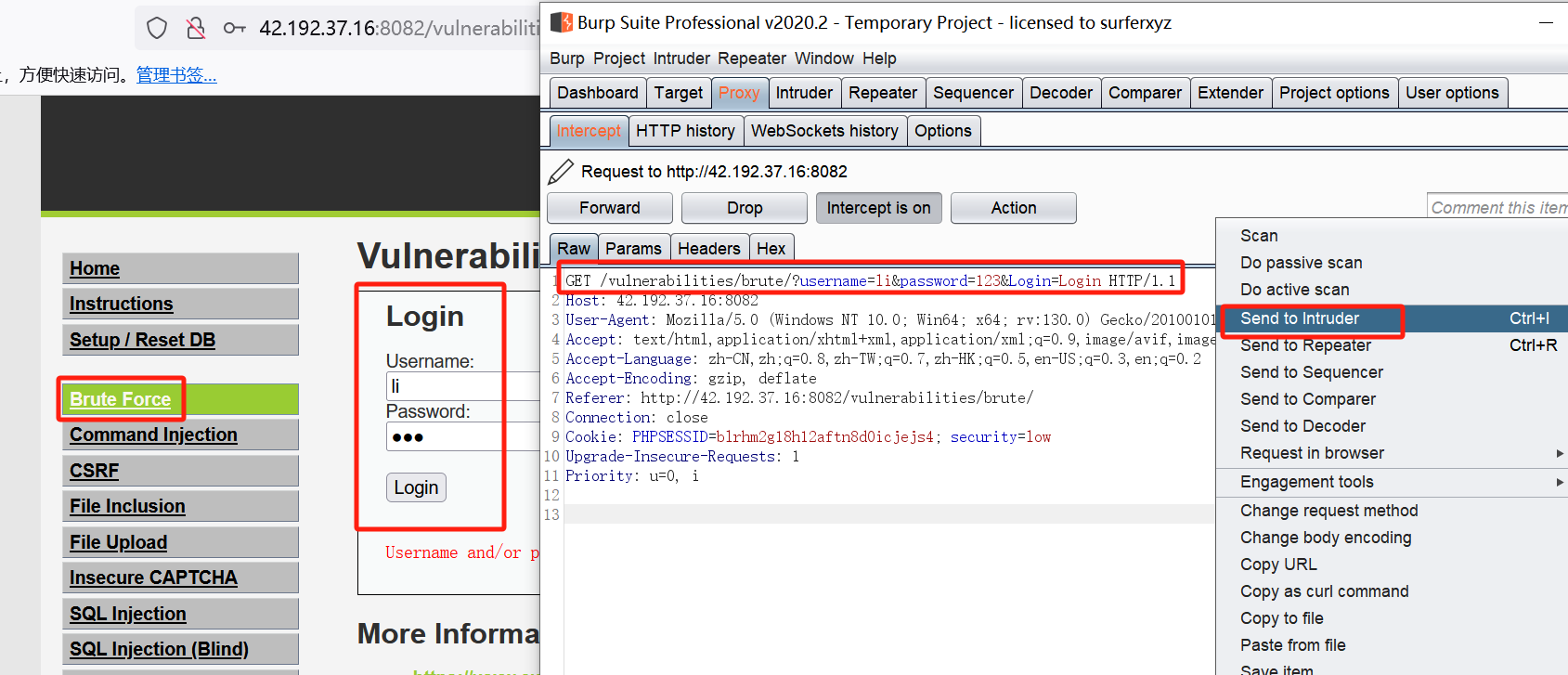Click the Forward button
The width and height of the screenshot is (1568, 675).
pyautogui.click(x=610, y=208)
